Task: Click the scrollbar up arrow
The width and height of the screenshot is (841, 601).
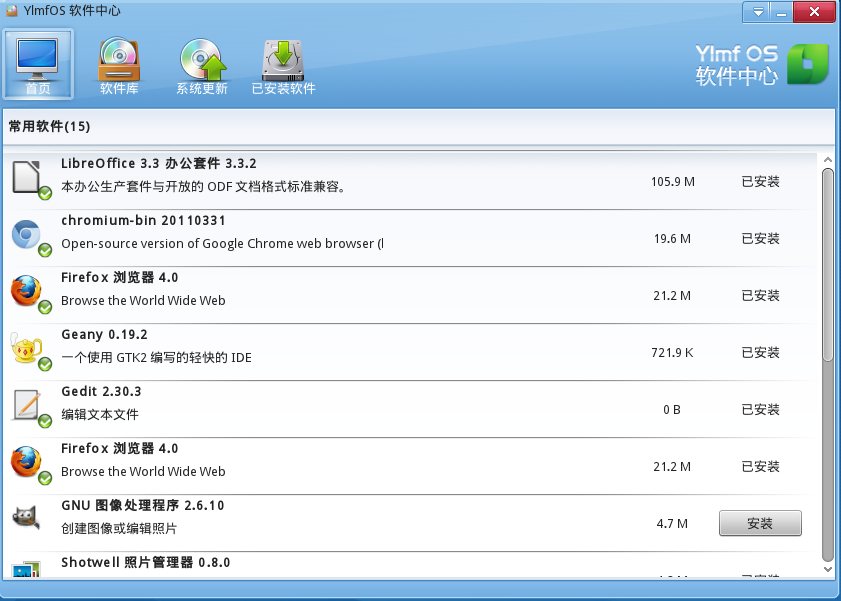Action: click(828, 160)
